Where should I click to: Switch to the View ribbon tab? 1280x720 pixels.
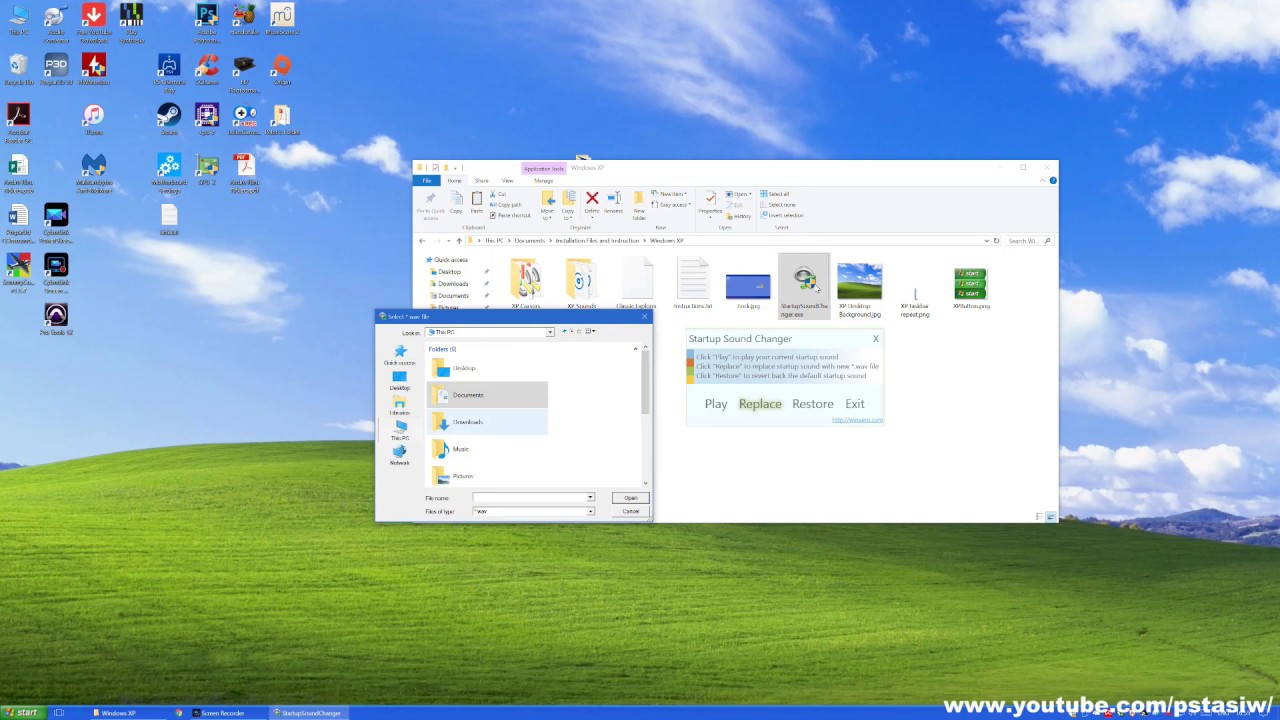tap(507, 181)
